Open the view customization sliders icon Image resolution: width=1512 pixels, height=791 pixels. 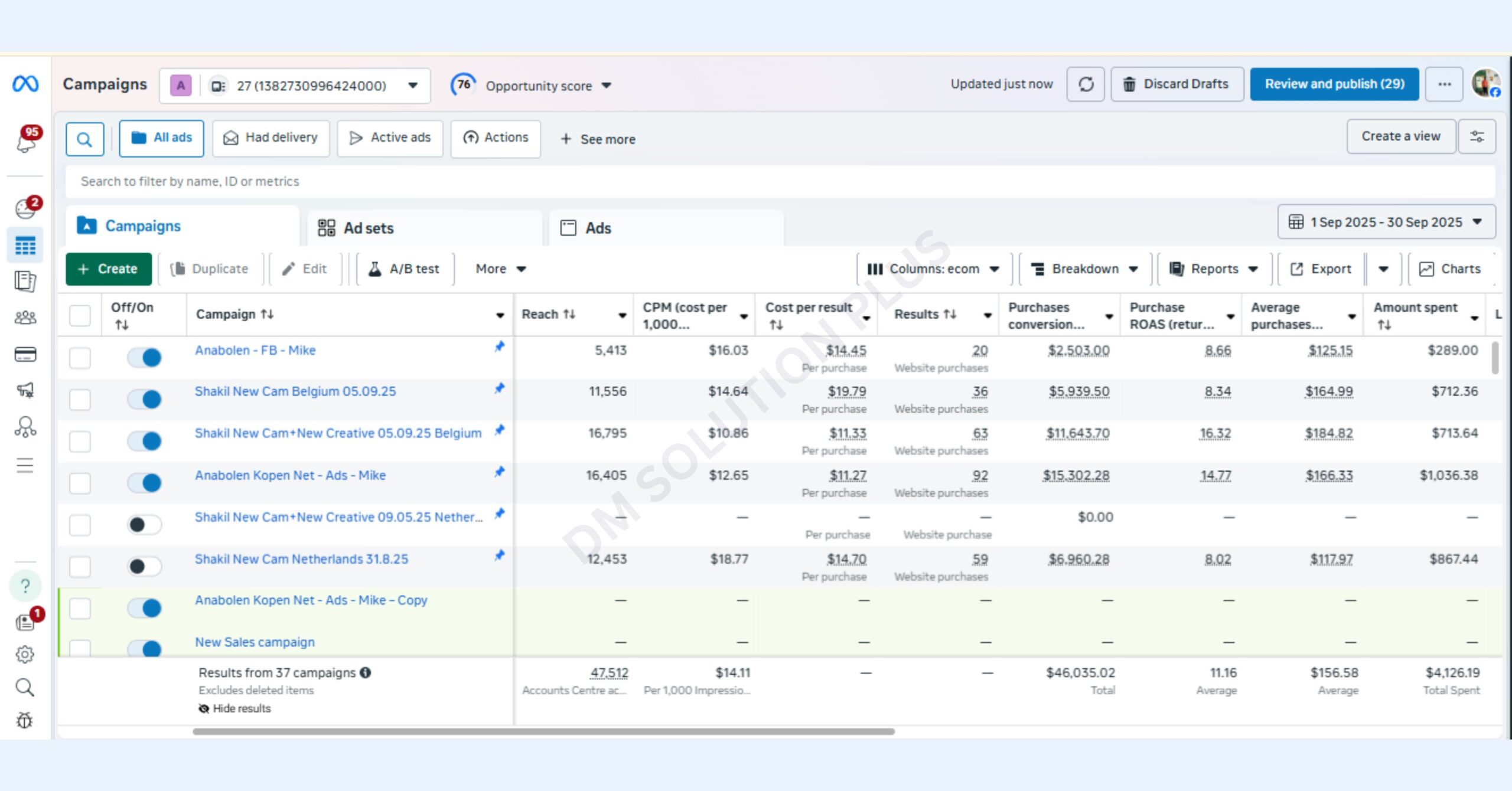point(1477,136)
